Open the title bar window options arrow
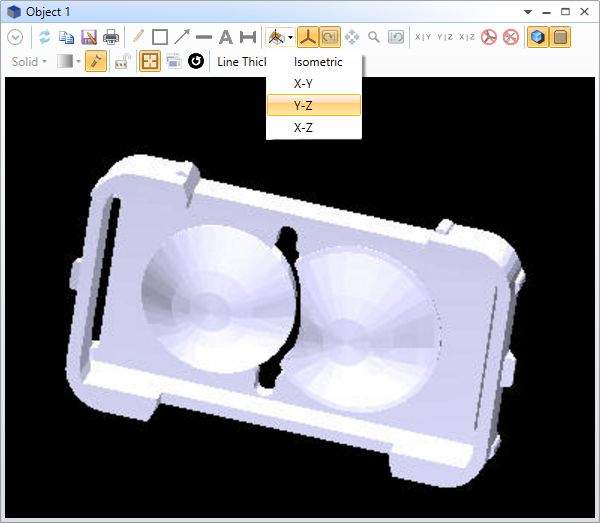Screen dimensions: 600x523 528,12
